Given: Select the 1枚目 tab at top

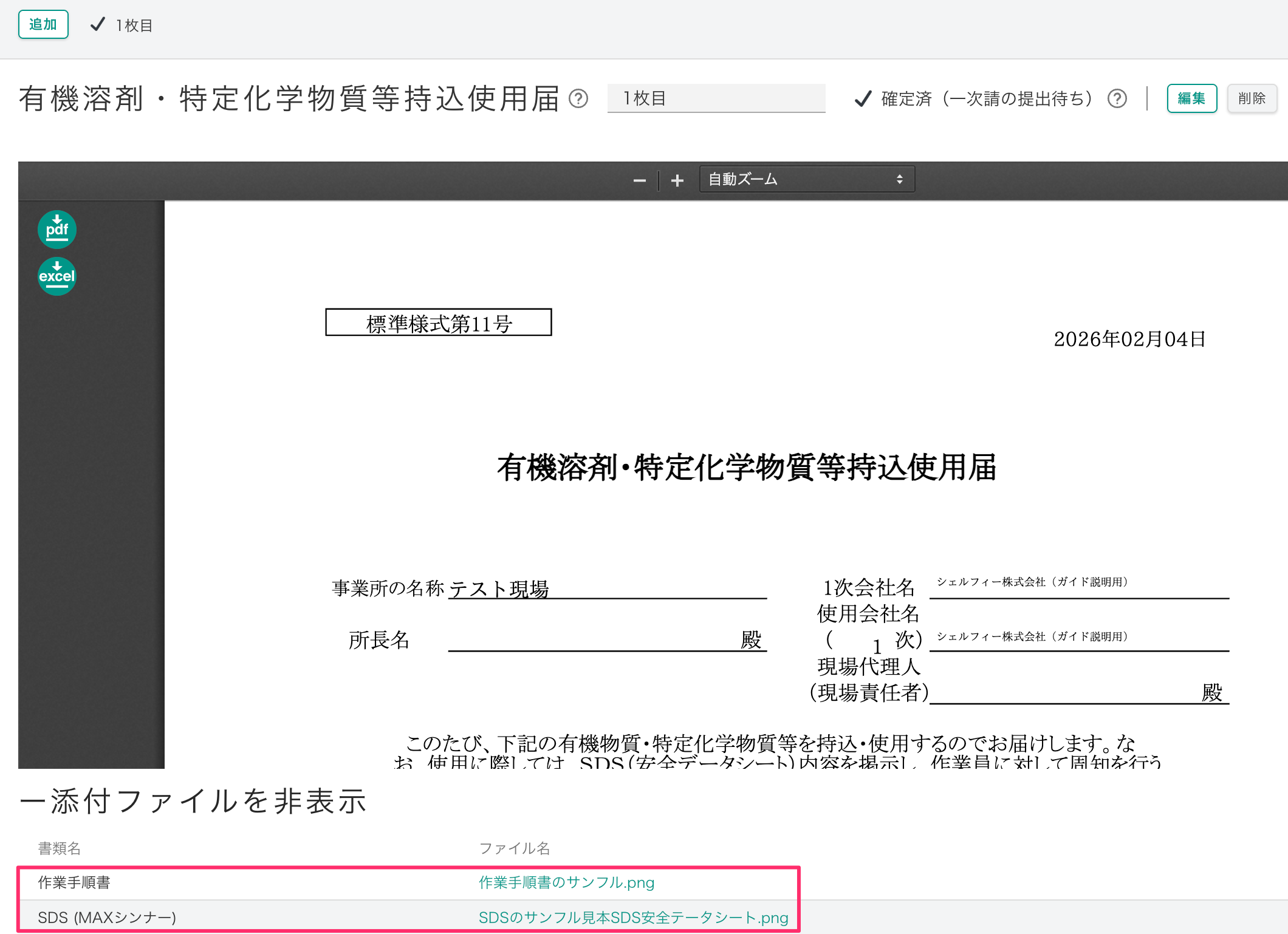Looking at the screenshot, I should [134, 26].
